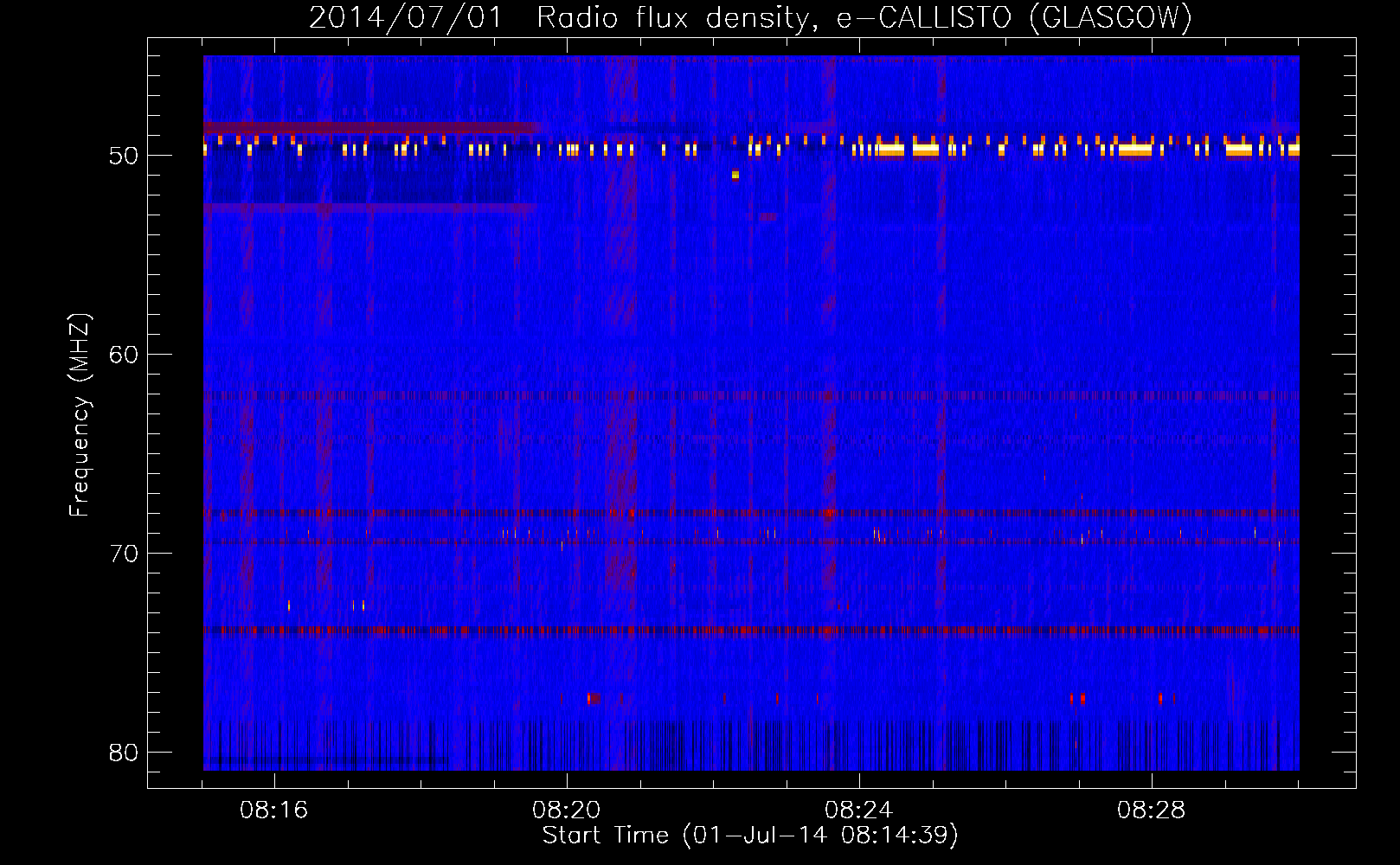The image size is (1400, 865).
Task: Click the plot title "Radio flux density, e-CALLISTO (GLASGOW)"
Action: click(x=864, y=17)
